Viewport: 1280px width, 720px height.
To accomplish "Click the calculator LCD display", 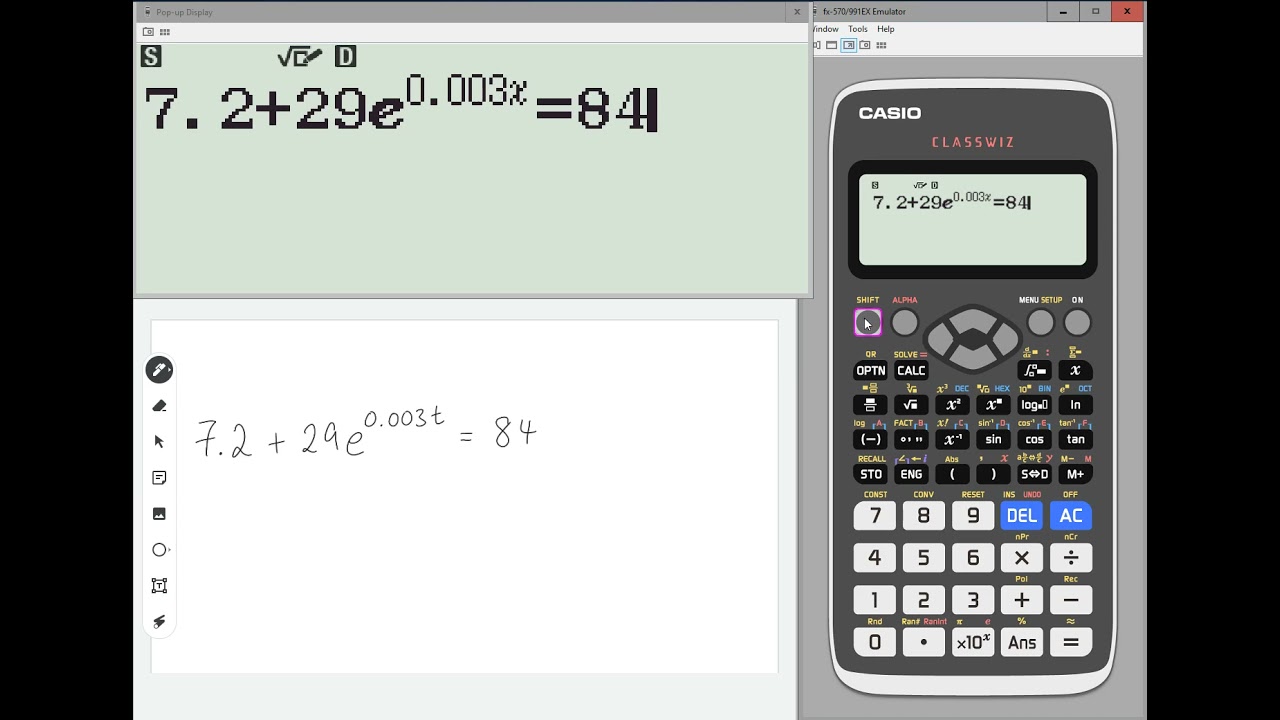I will click(x=972, y=220).
